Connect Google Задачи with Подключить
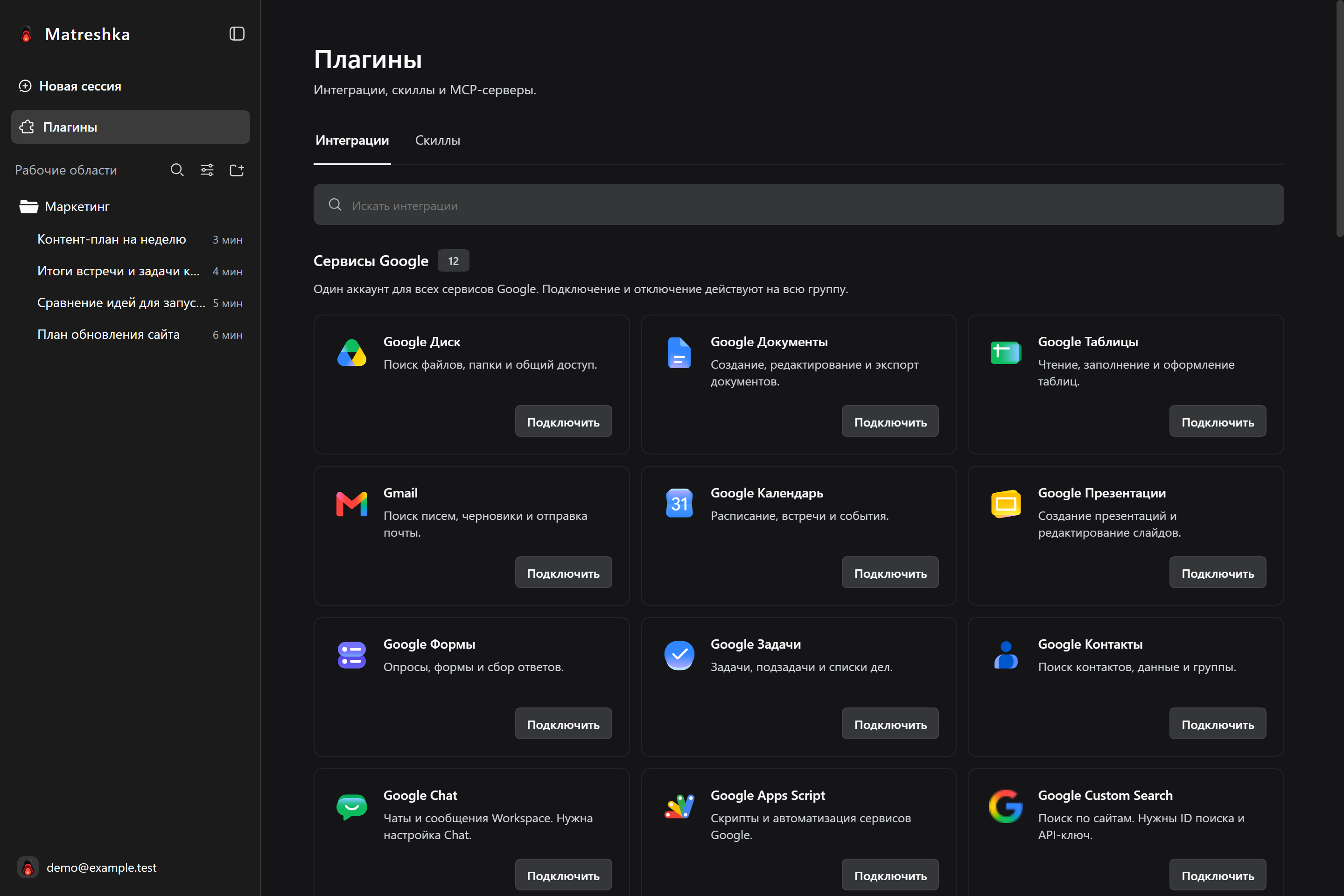 pyautogui.click(x=890, y=723)
